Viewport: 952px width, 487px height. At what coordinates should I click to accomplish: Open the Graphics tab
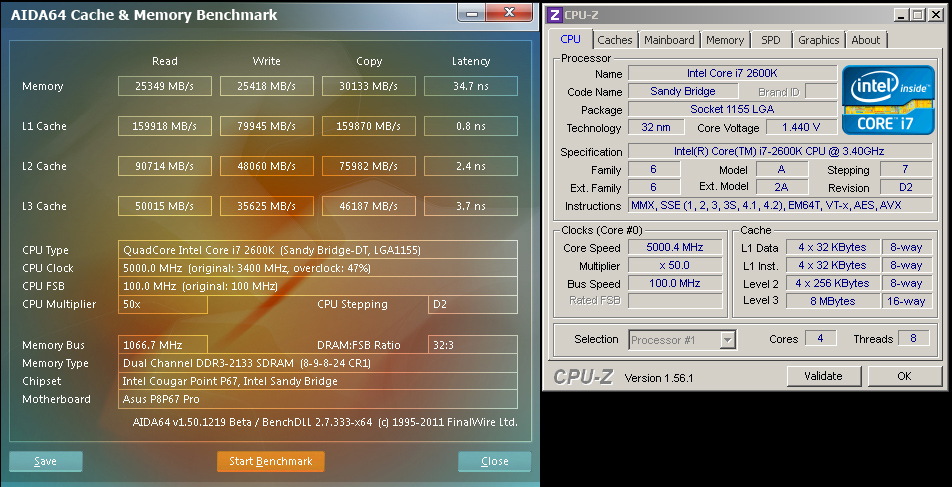tap(818, 40)
